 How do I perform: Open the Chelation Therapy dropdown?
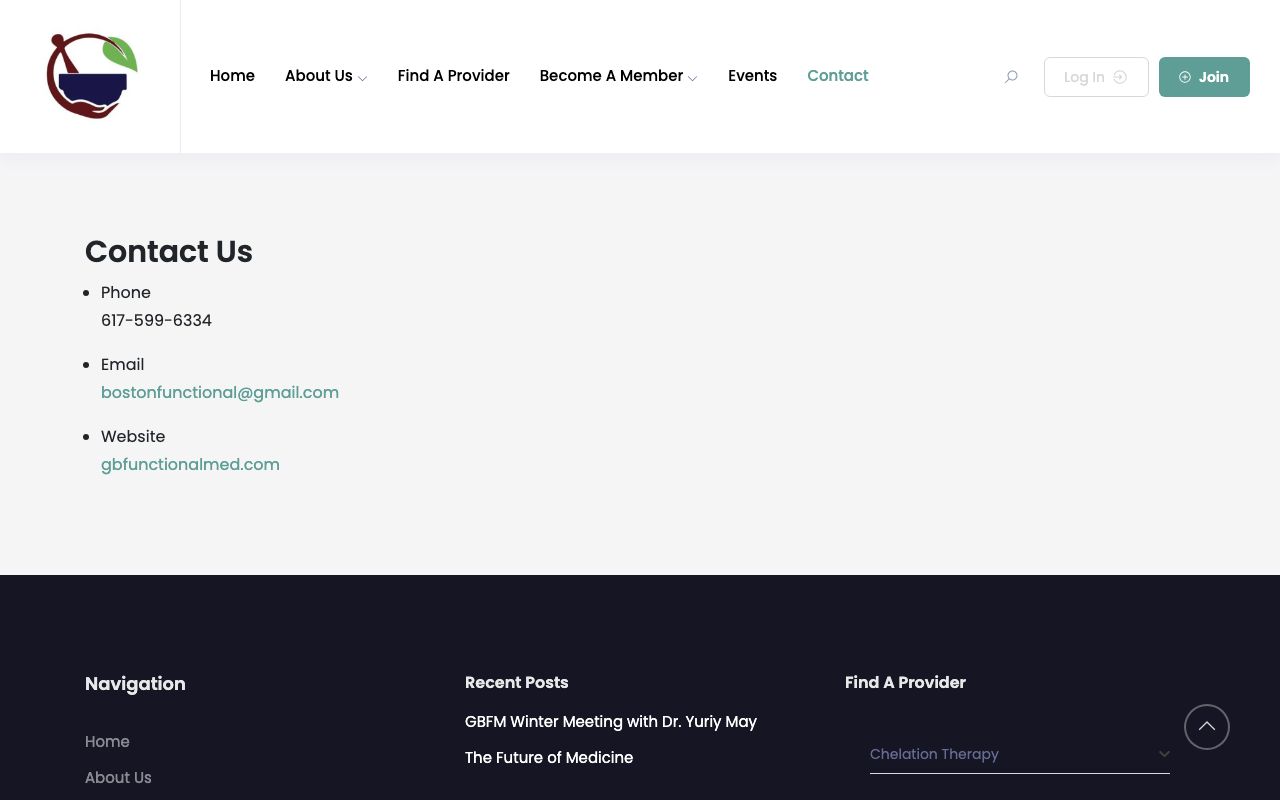[x=1019, y=754]
